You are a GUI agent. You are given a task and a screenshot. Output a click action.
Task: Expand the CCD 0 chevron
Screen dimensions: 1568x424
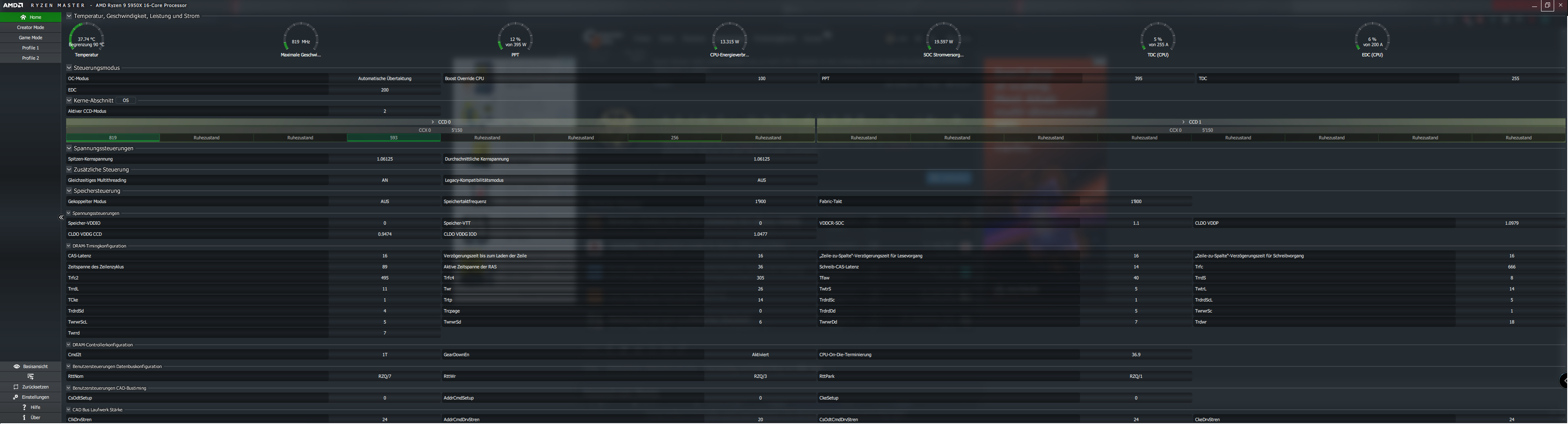pyautogui.click(x=433, y=122)
